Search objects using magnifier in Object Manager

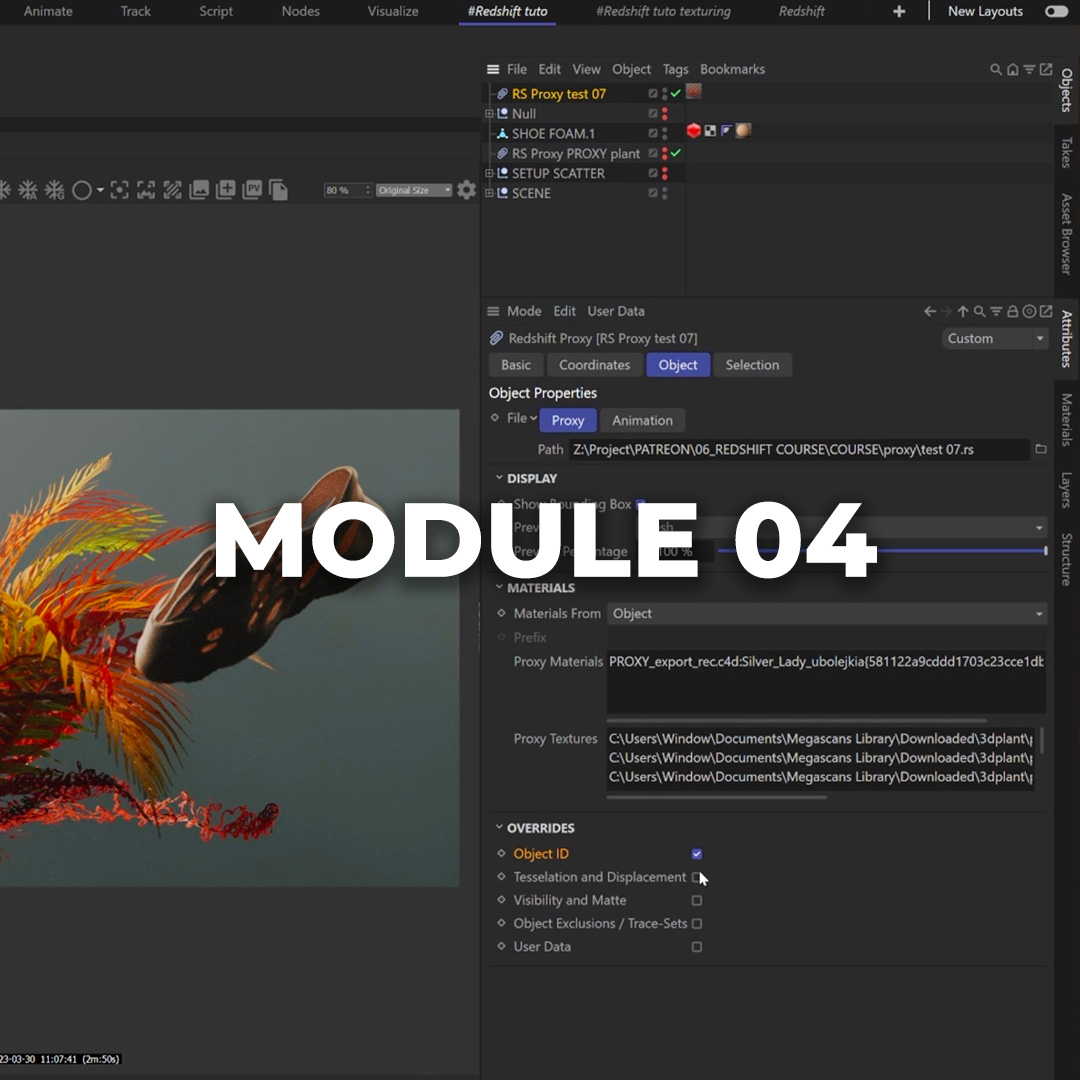(x=996, y=70)
